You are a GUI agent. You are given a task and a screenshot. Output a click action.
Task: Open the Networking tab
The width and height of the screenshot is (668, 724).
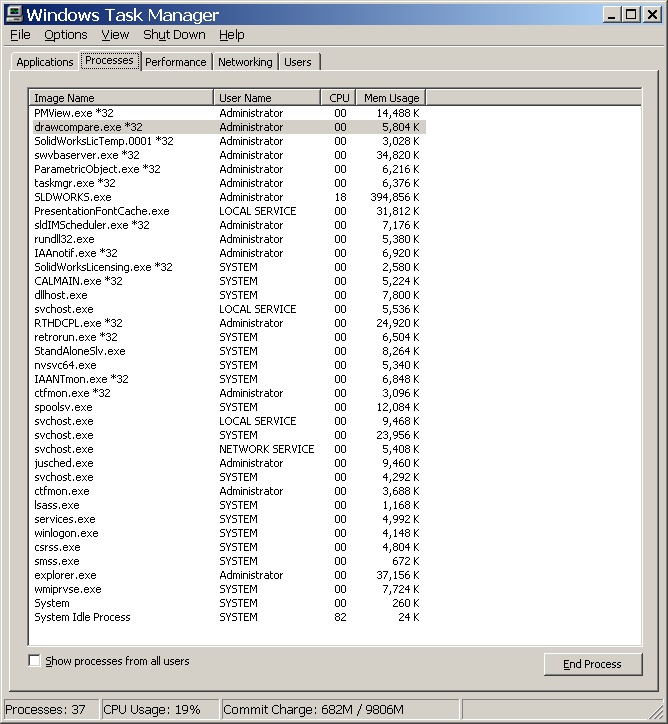coord(245,62)
